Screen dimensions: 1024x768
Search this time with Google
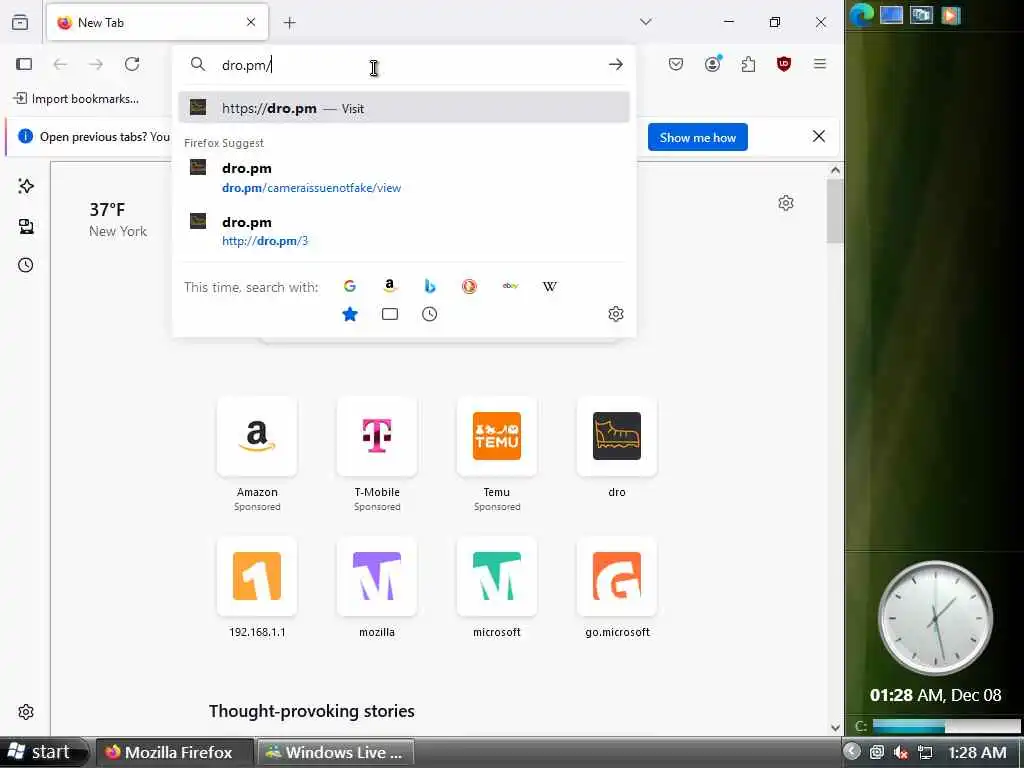[350, 286]
